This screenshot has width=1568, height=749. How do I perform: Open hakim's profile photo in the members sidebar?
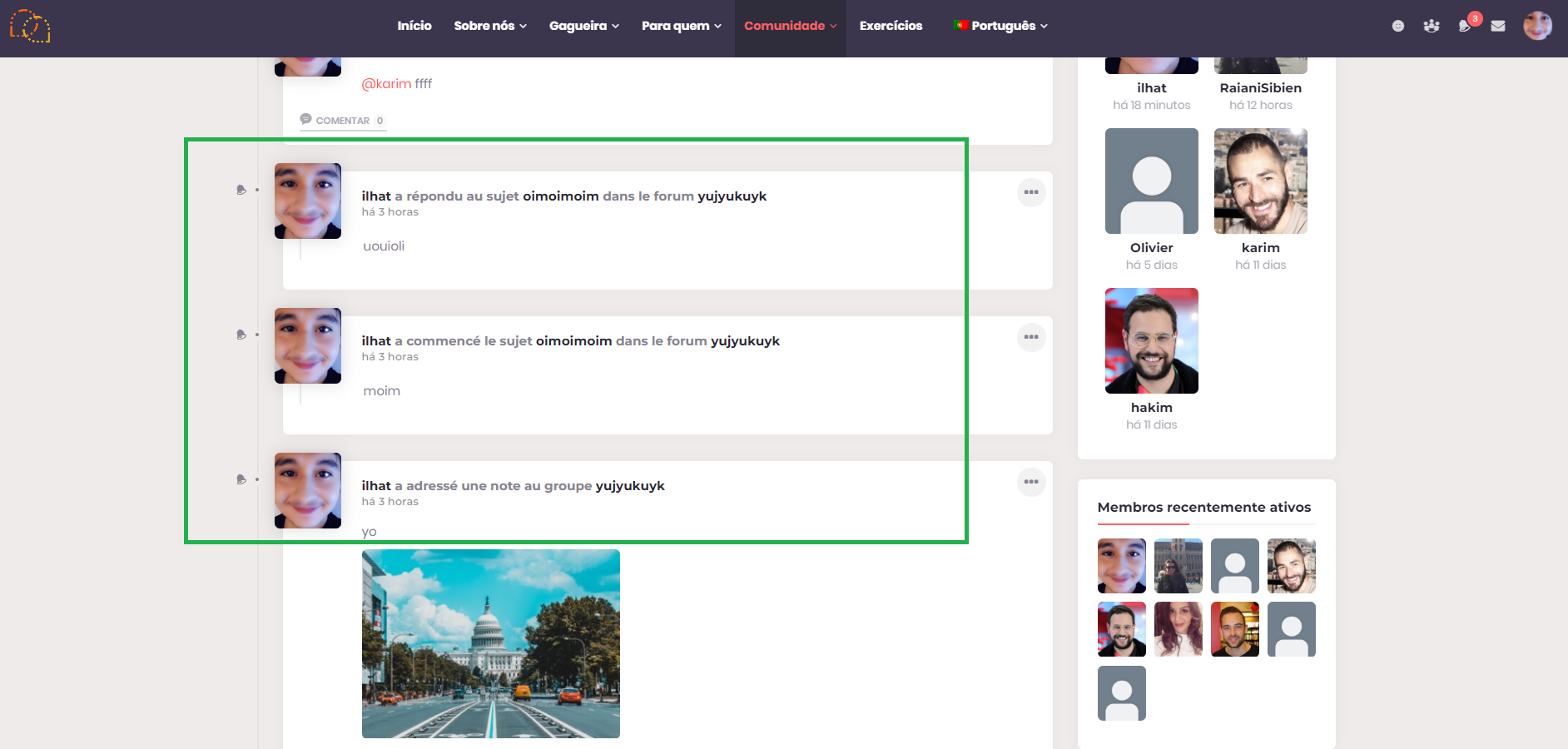click(x=1152, y=340)
